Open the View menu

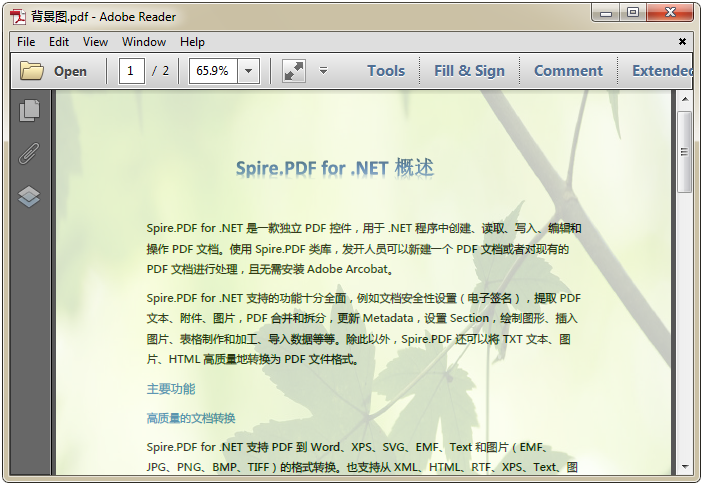pos(95,42)
